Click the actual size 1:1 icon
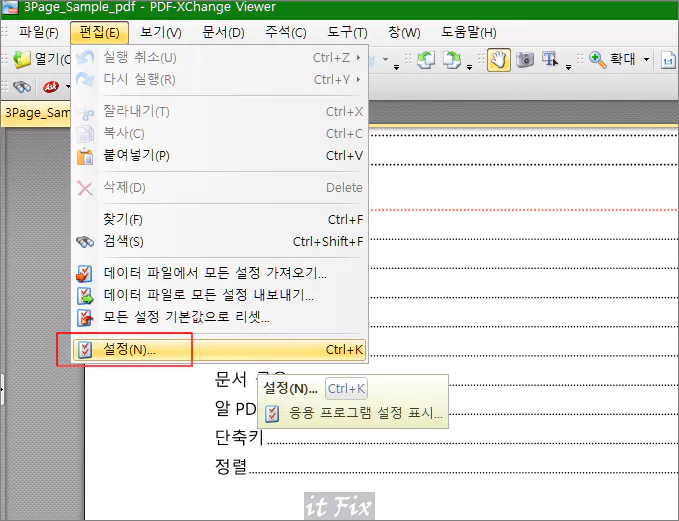The height and width of the screenshot is (521, 679). [x=669, y=60]
